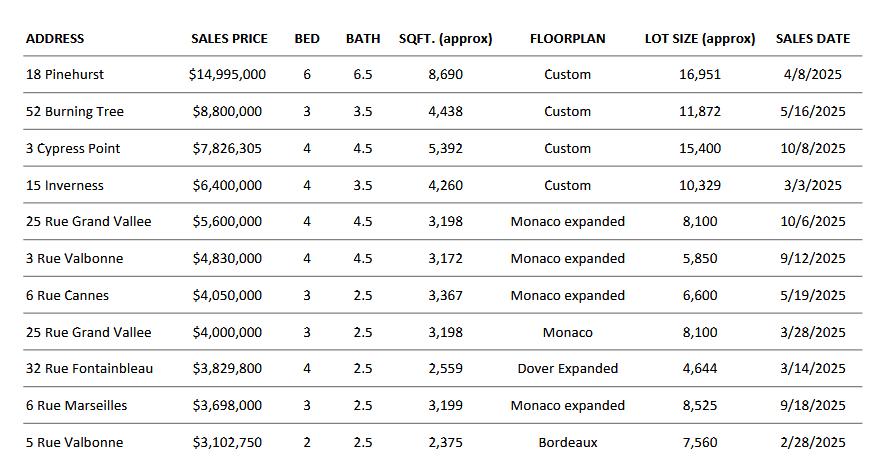
Task: Select the 16,951 lot size cell
Action: coord(700,75)
